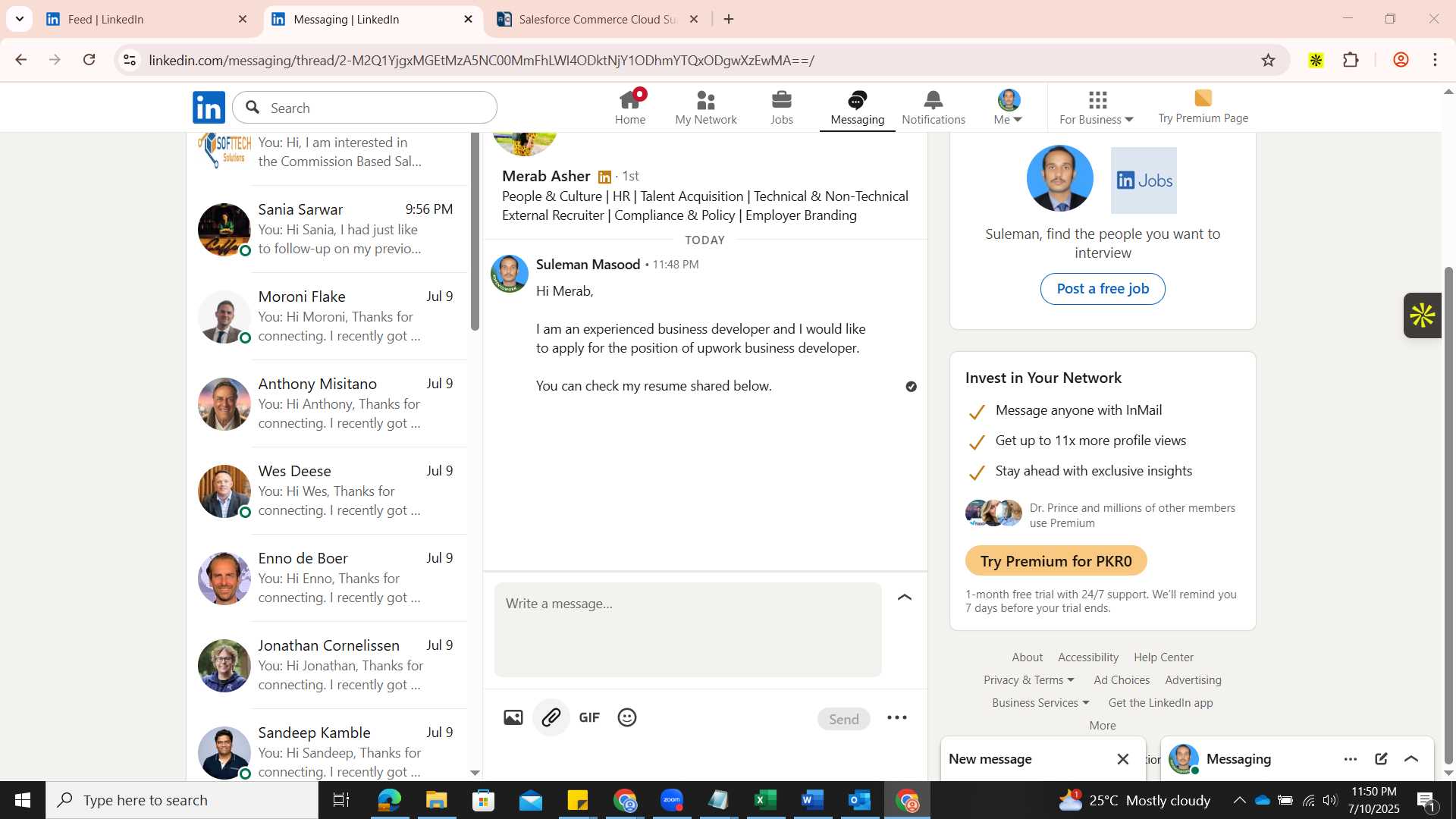Click Post a free job button
This screenshot has width=1456, height=819.
pyautogui.click(x=1103, y=289)
